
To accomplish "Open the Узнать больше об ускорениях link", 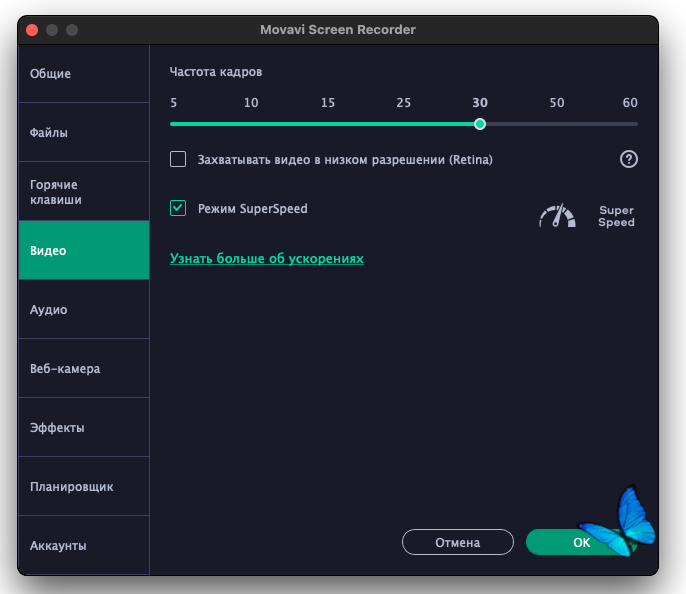I will click(266, 259).
